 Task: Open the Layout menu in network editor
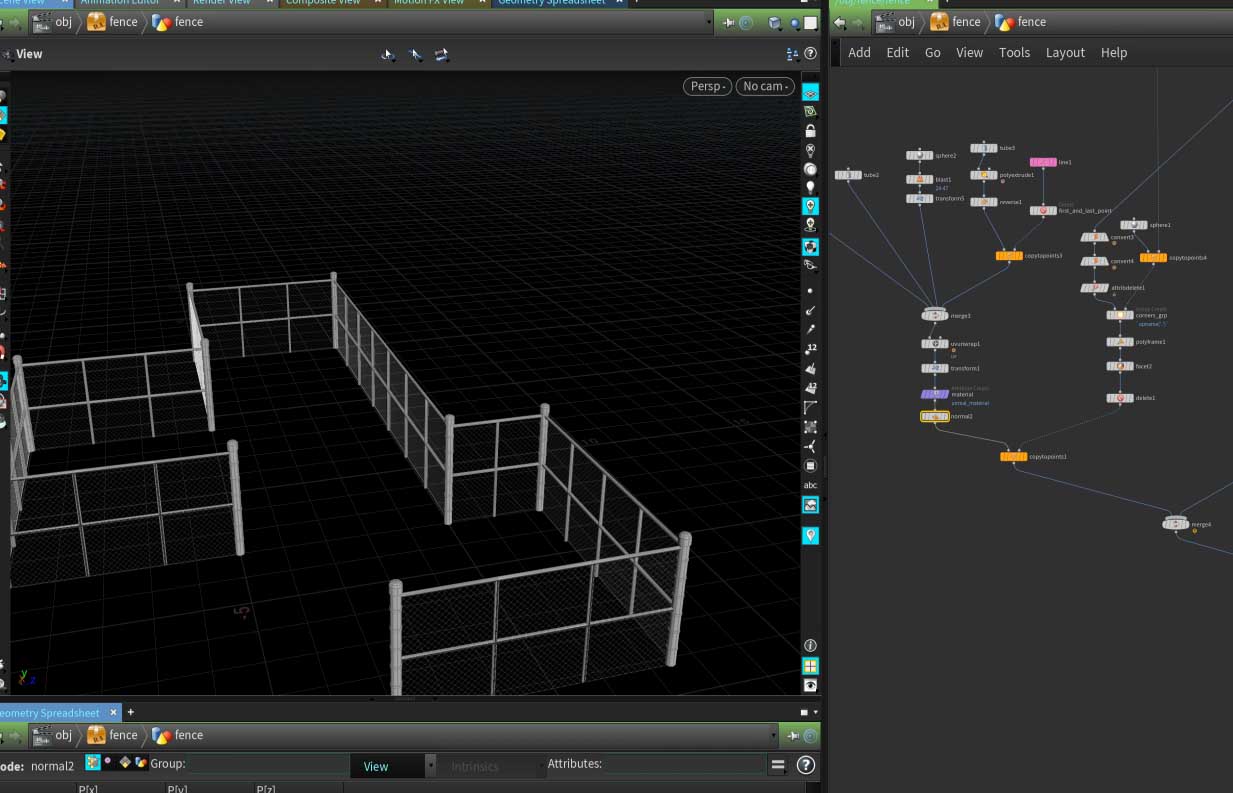(1064, 53)
